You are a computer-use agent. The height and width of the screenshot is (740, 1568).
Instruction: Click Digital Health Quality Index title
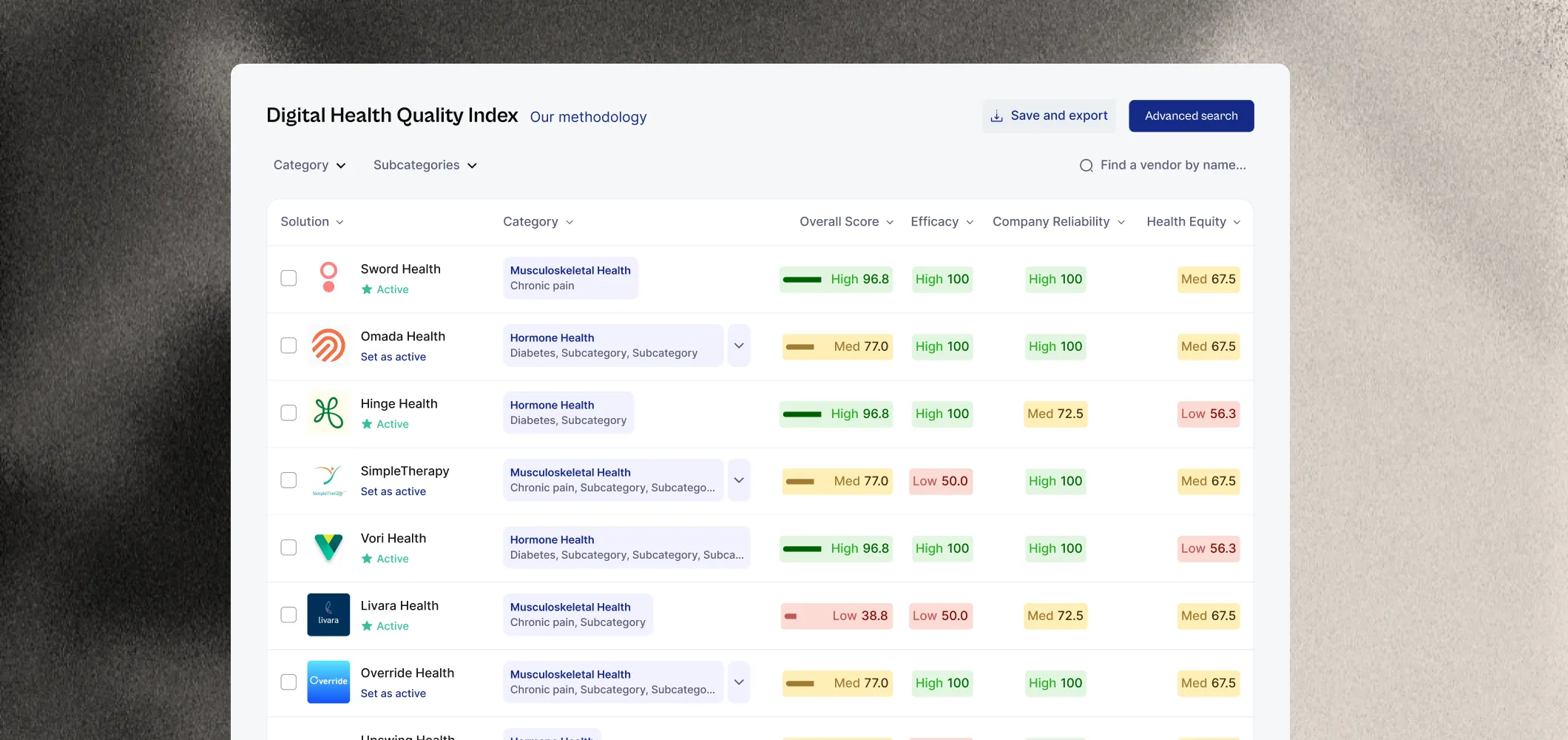coord(392,115)
